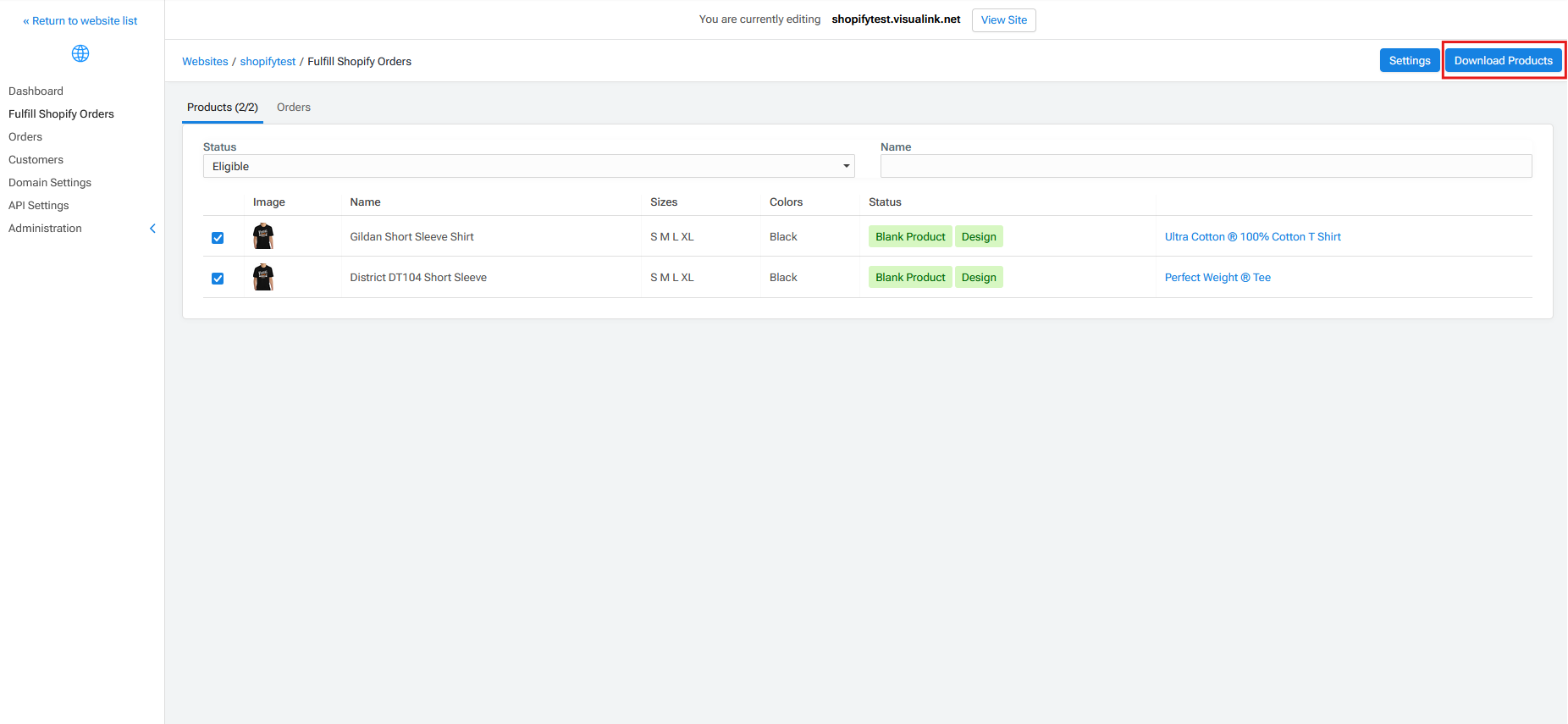1568x724 pixels.
Task: Click the globe website icon in sidebar
Action: (80, 54)
